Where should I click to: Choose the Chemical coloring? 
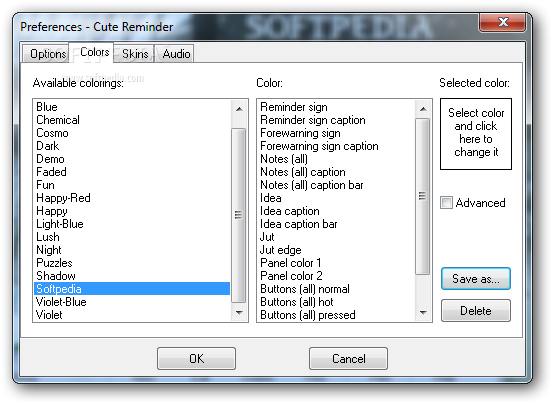tap(132, 120)
